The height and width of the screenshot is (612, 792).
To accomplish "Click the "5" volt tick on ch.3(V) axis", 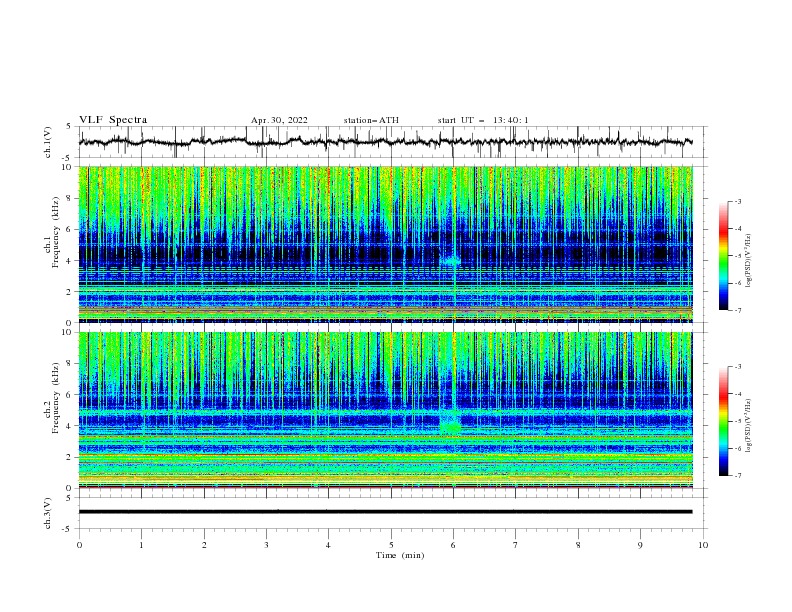I will [69, 498].
